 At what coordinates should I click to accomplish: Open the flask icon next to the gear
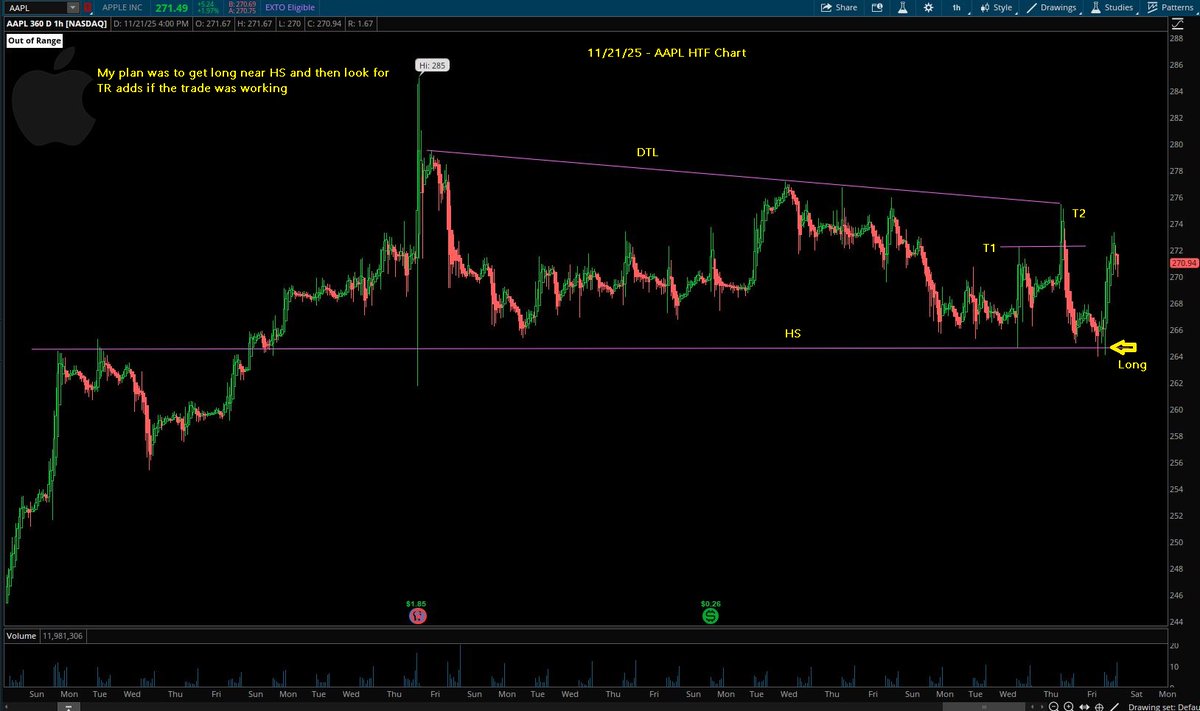903,7
